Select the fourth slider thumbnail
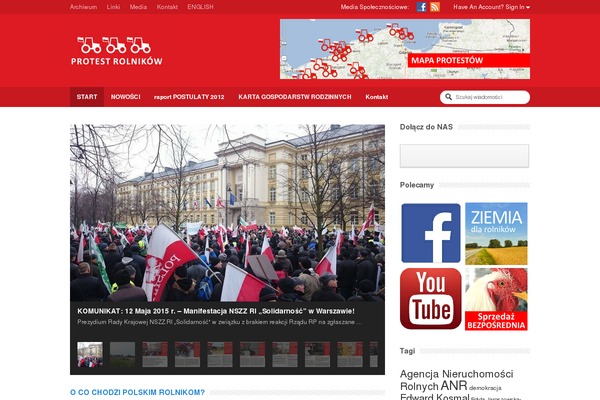This screenshot has height=400, width=600. [188, 355]
